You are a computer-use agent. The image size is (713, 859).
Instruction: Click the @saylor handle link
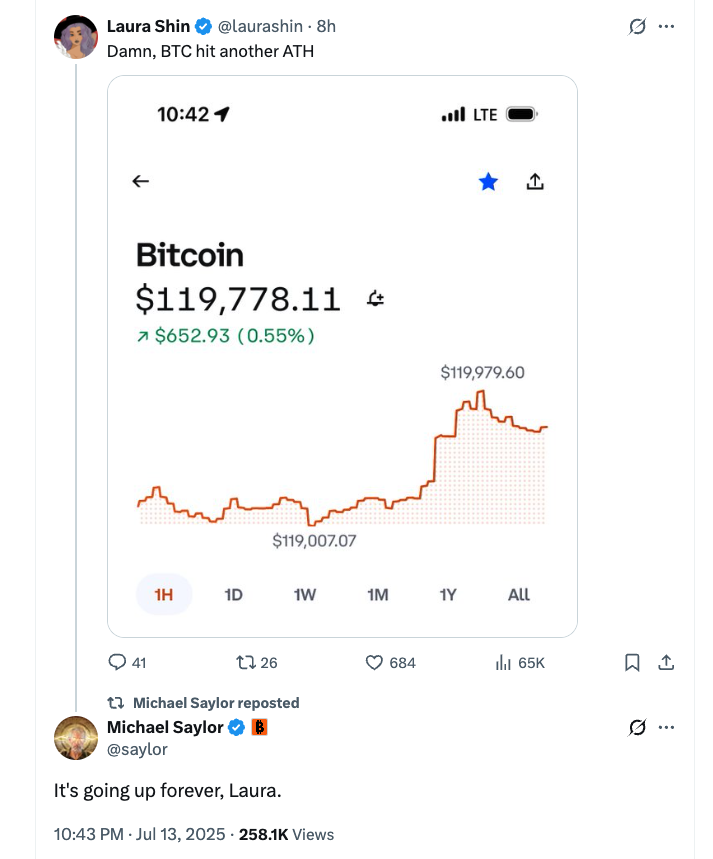tap(138, 749)
